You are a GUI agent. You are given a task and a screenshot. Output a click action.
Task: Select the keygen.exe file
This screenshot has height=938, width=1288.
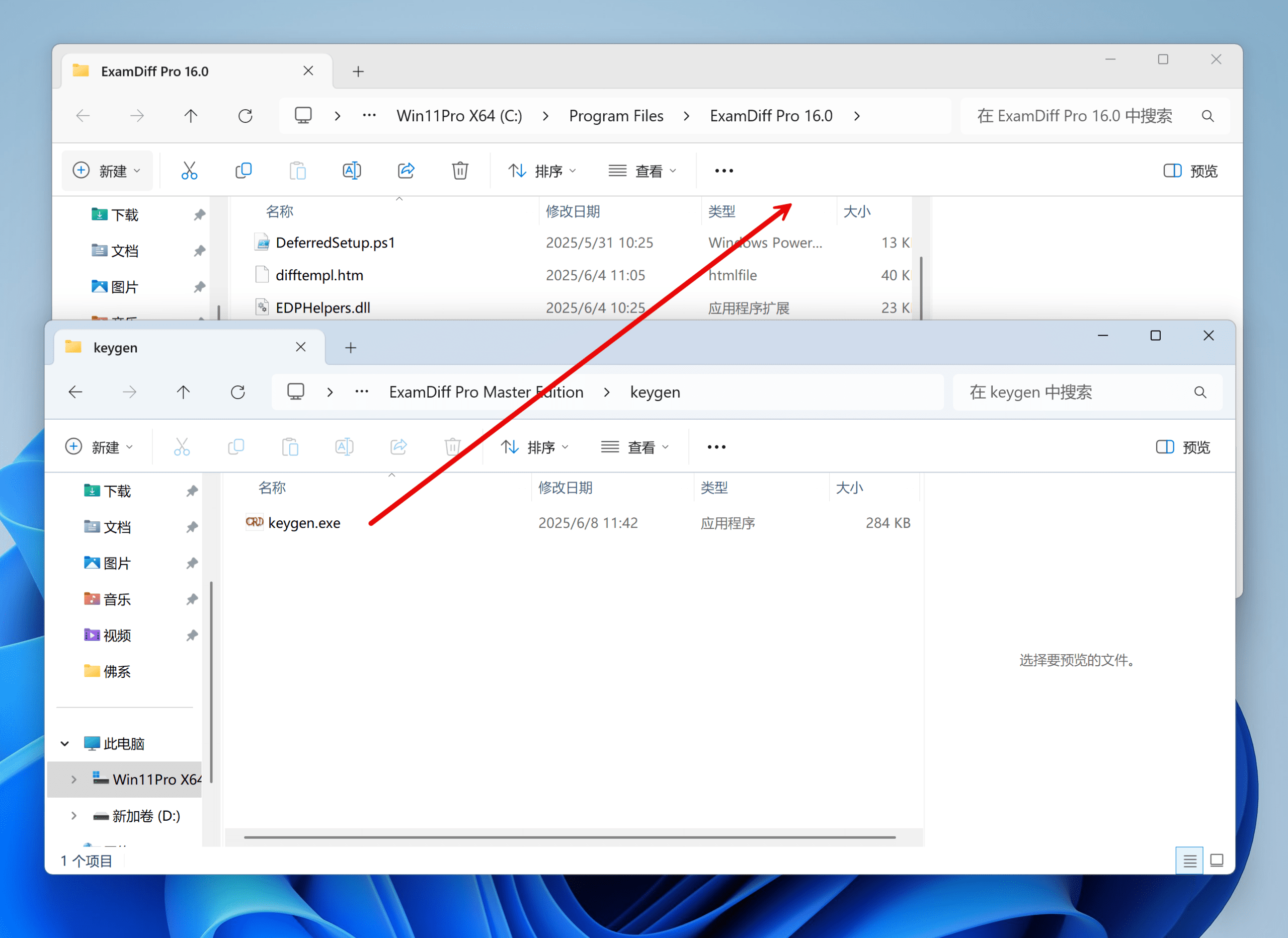[x=304, y=523]
